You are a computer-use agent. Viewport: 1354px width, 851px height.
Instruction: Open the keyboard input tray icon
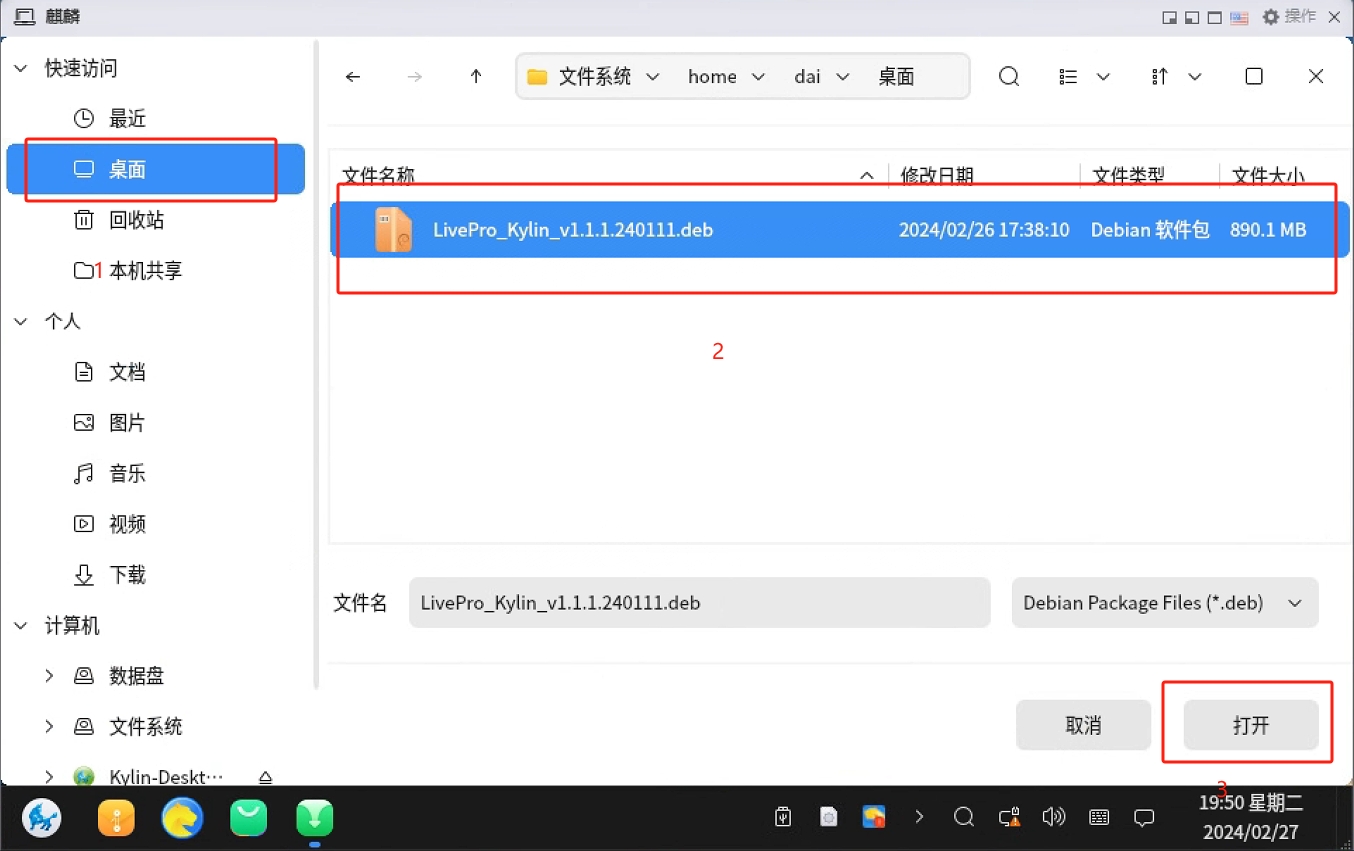(1098, 817)
